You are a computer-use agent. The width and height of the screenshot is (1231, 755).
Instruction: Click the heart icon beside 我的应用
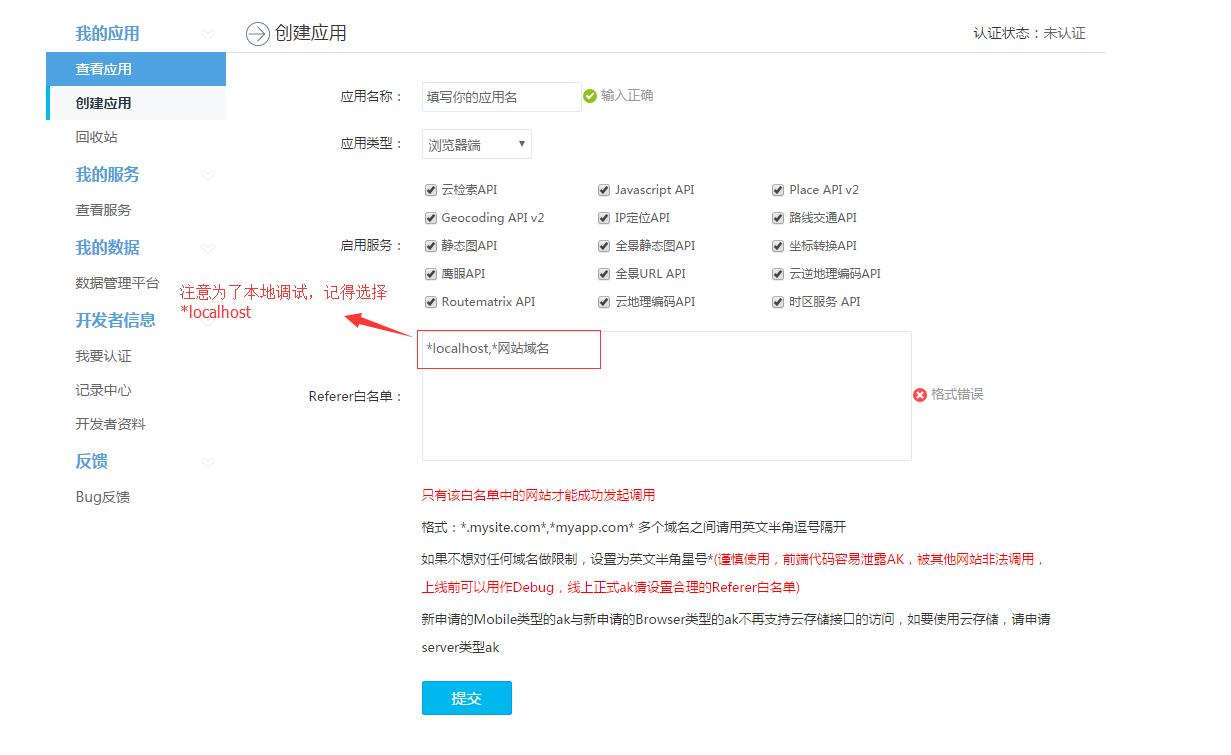tap(208, 34)
